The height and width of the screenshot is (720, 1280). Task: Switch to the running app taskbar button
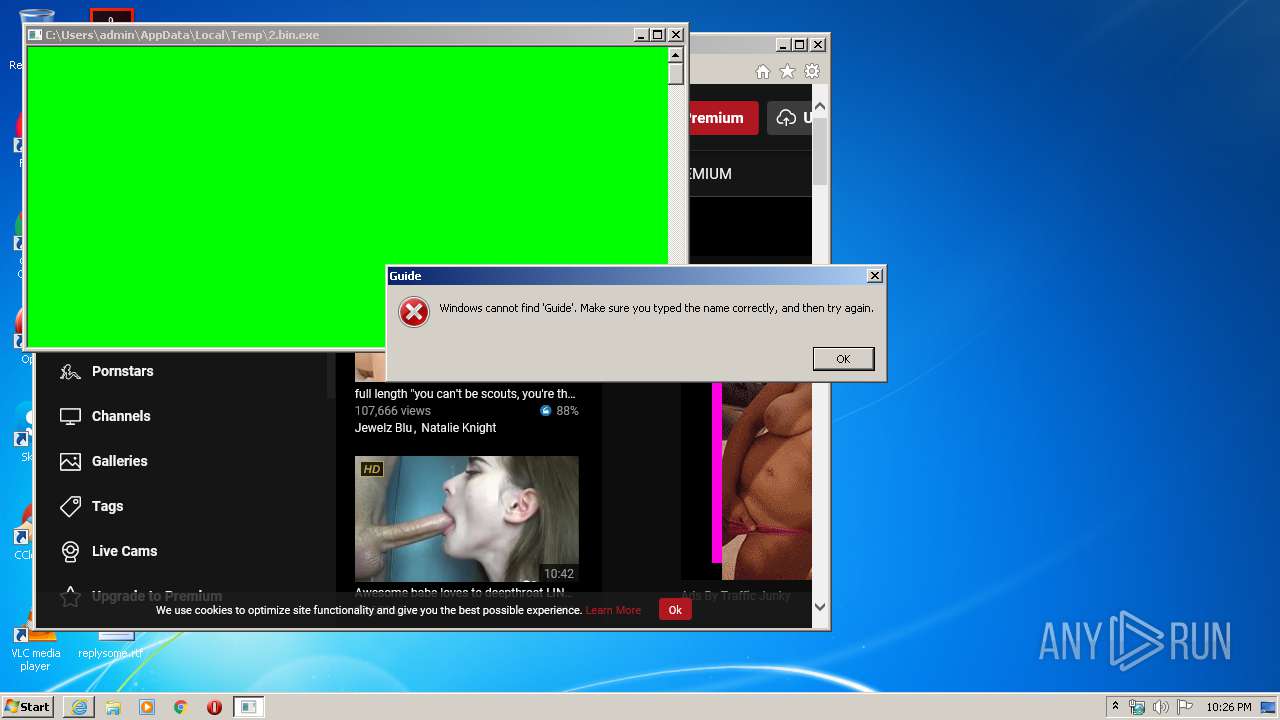(x=248, y=707)
